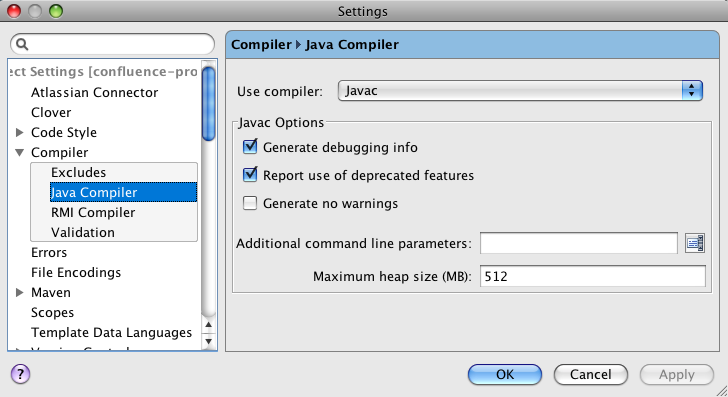728x397 pixels.
Task: Click the Maximum heap size field
Action: 592,276
